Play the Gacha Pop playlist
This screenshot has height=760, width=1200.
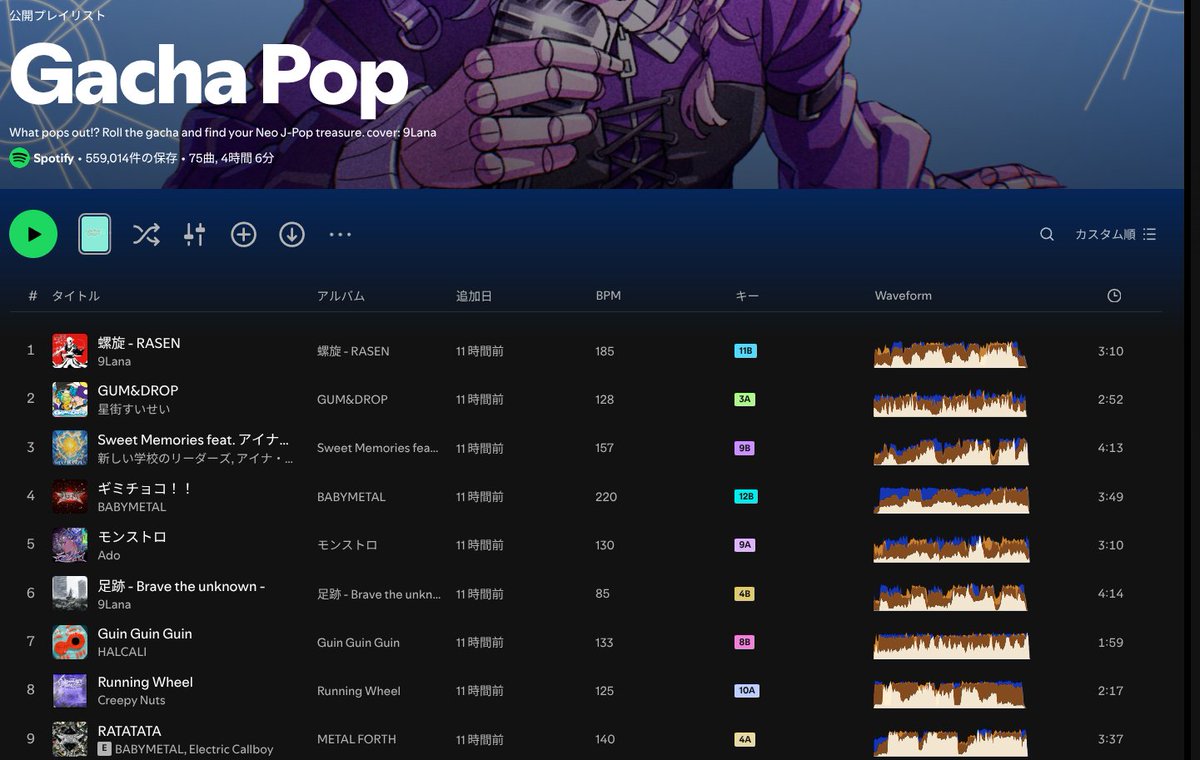click(33, 234)
